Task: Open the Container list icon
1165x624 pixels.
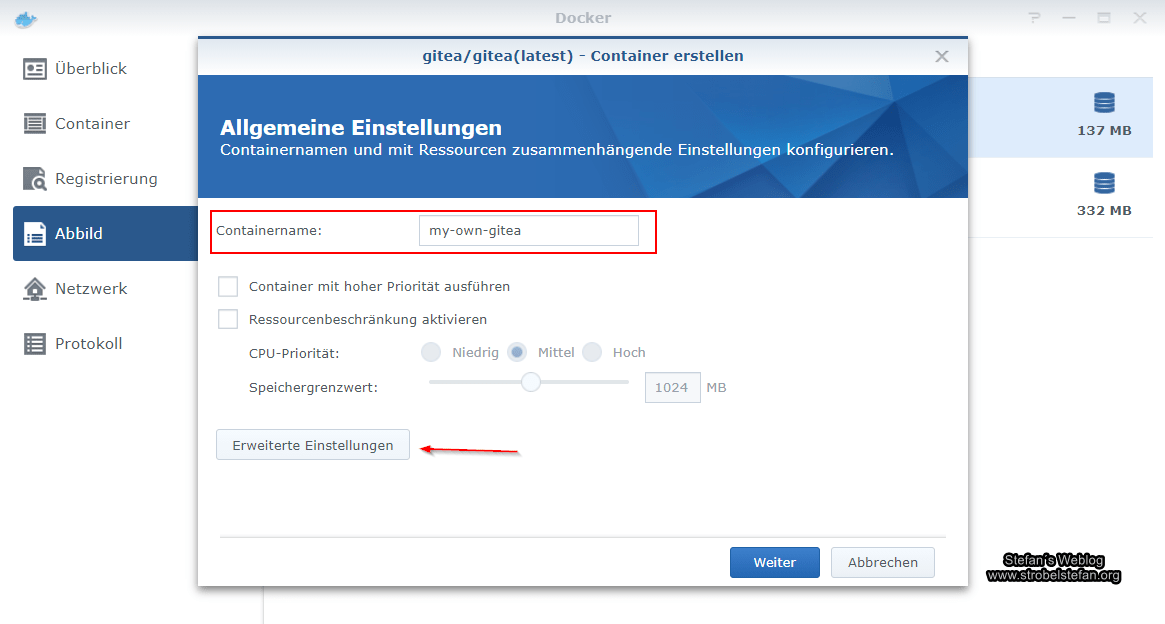Action: tap(35, 124)
